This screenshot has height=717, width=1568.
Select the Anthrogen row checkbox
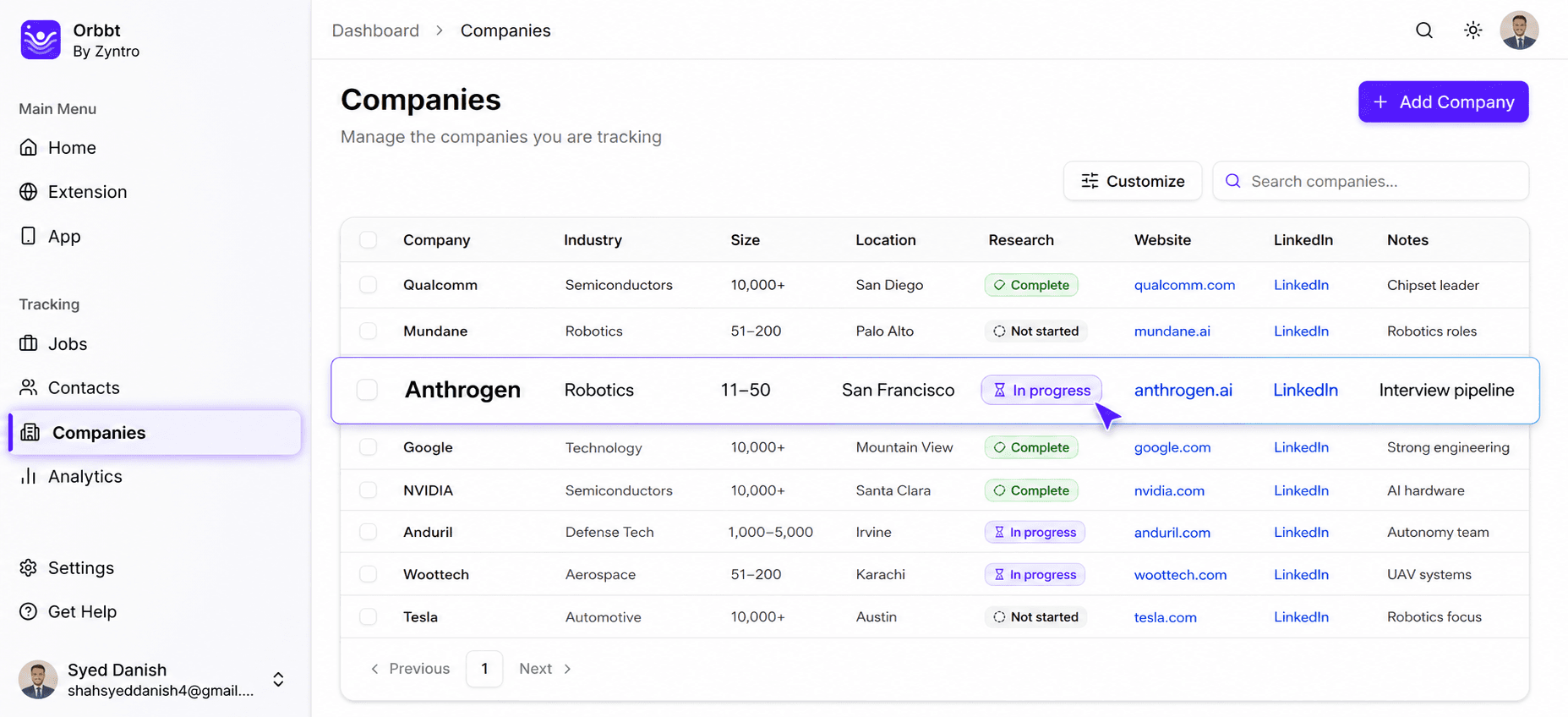367,390
